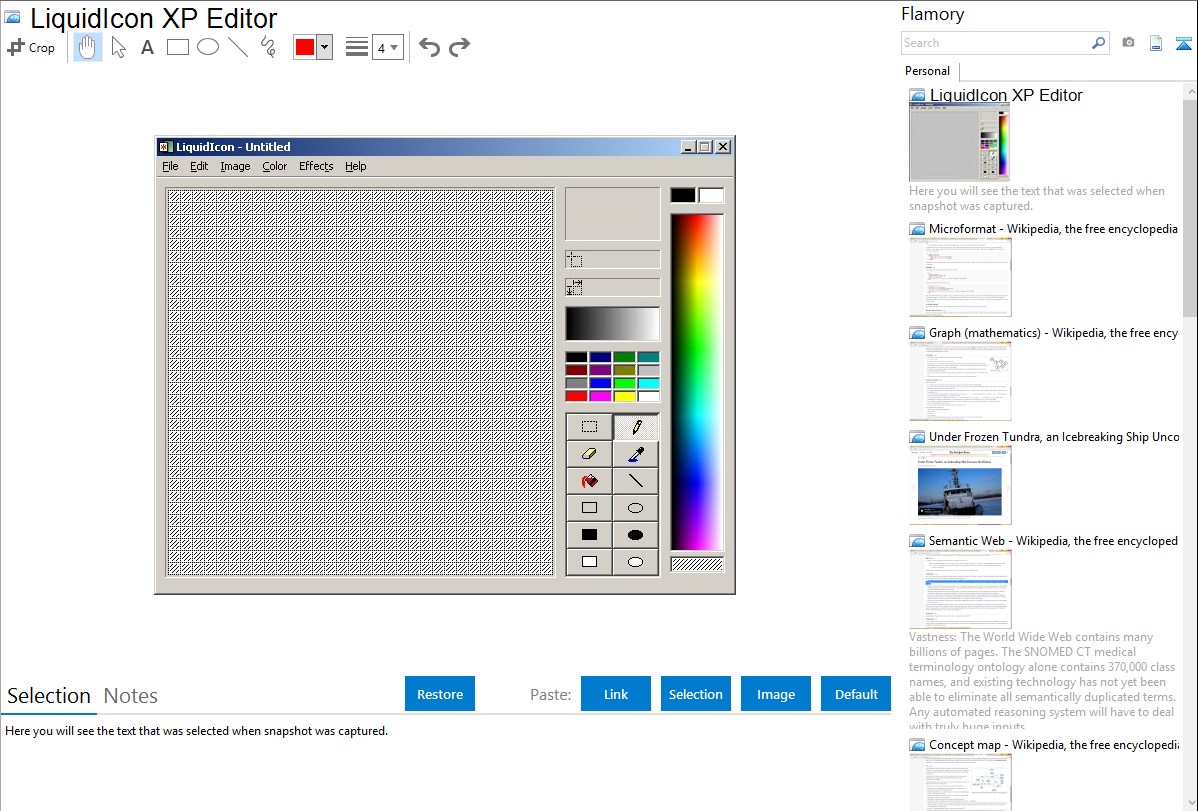Image resolution: width=1198 pixels, height=811 pixels.
Task: Activate the hand pan tool
Action: 87,47
